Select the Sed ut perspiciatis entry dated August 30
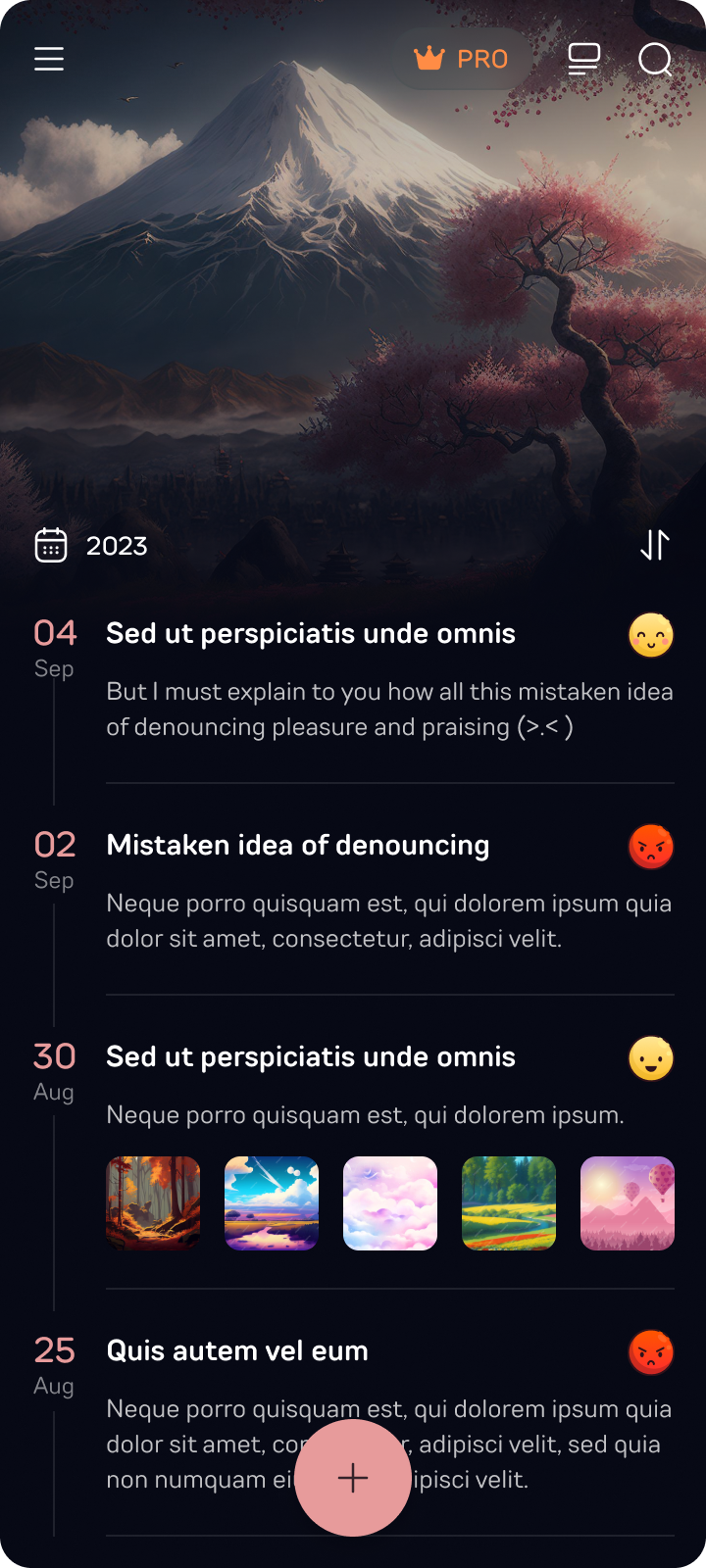Screen dimensions: 706x1568 (311, 1056)
